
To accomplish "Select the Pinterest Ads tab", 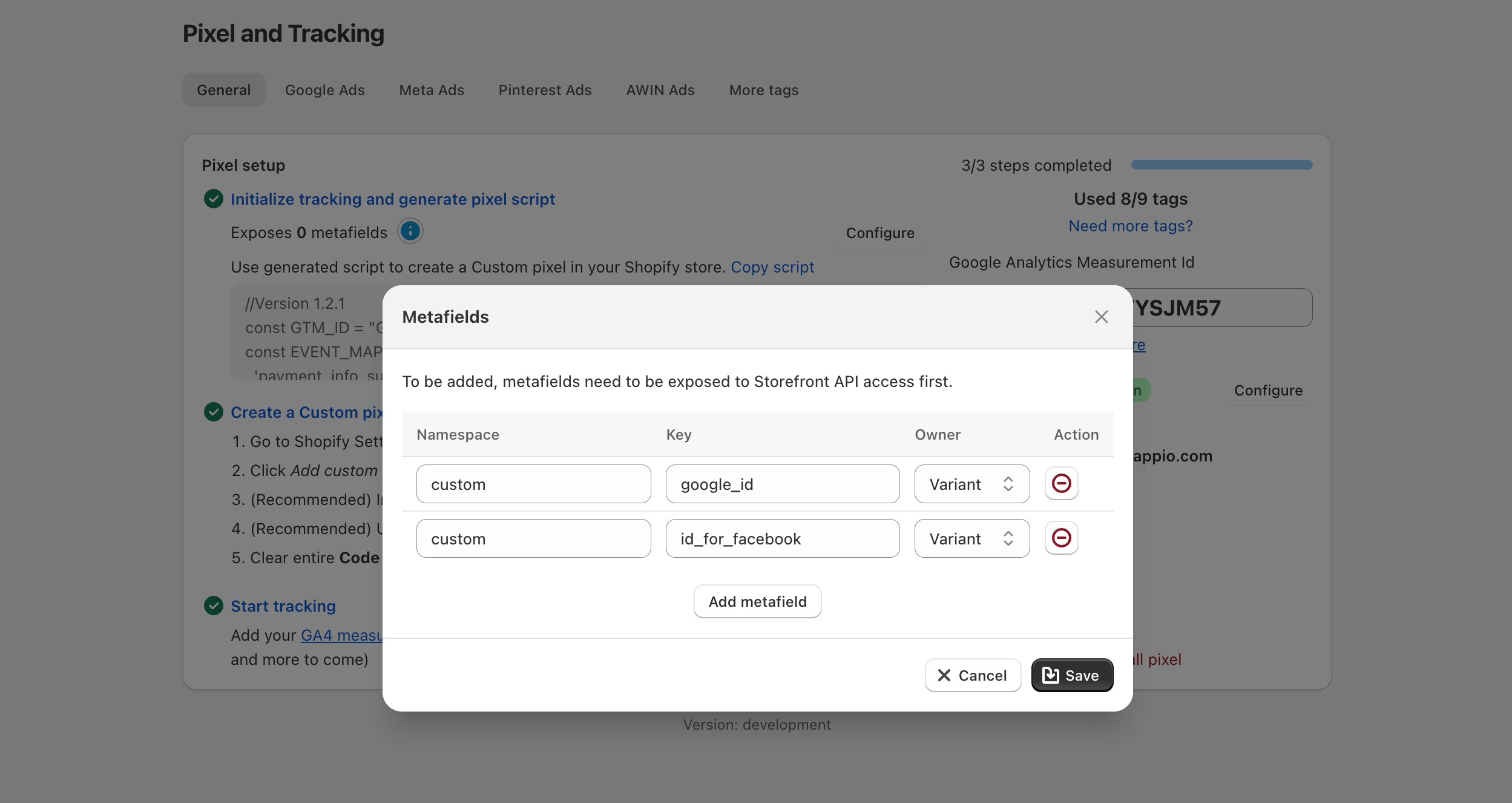I will [x=545, y=90].
